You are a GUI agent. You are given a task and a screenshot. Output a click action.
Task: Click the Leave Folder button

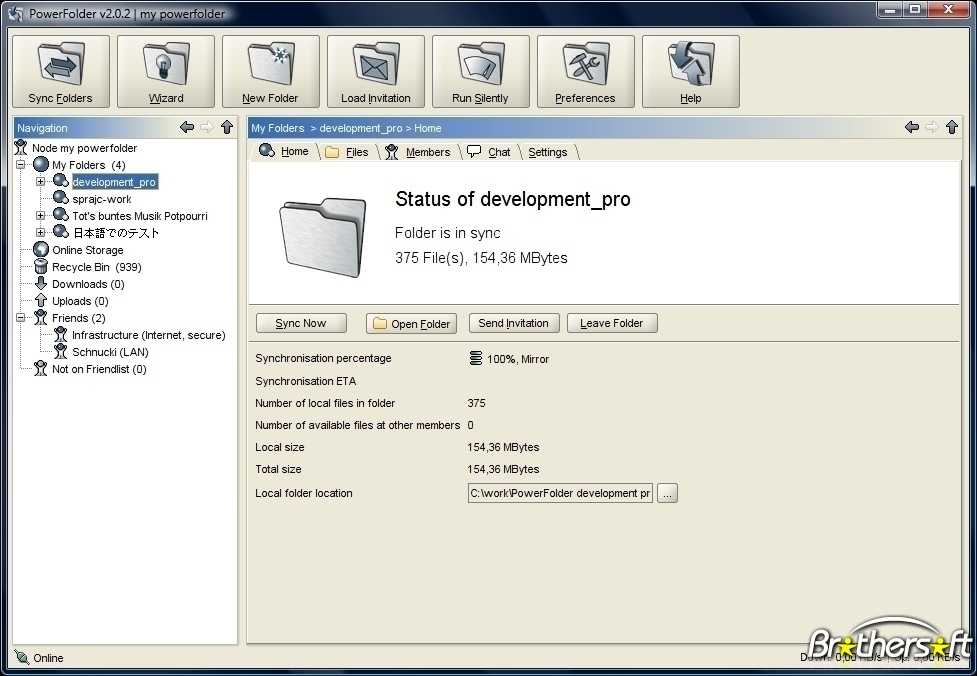612,323
